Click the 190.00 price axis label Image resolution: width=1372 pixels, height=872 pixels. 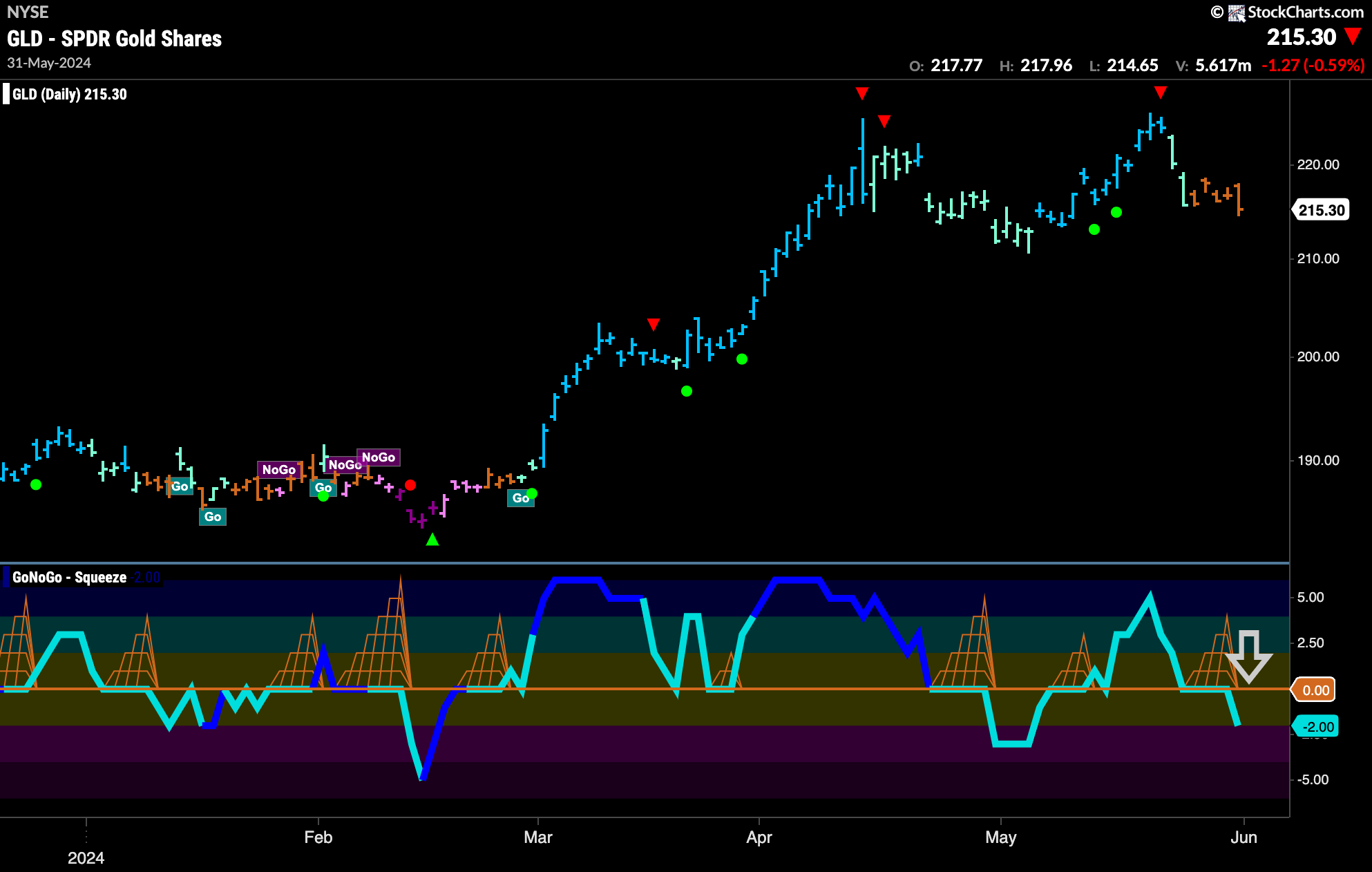(x=1318, y=460)
